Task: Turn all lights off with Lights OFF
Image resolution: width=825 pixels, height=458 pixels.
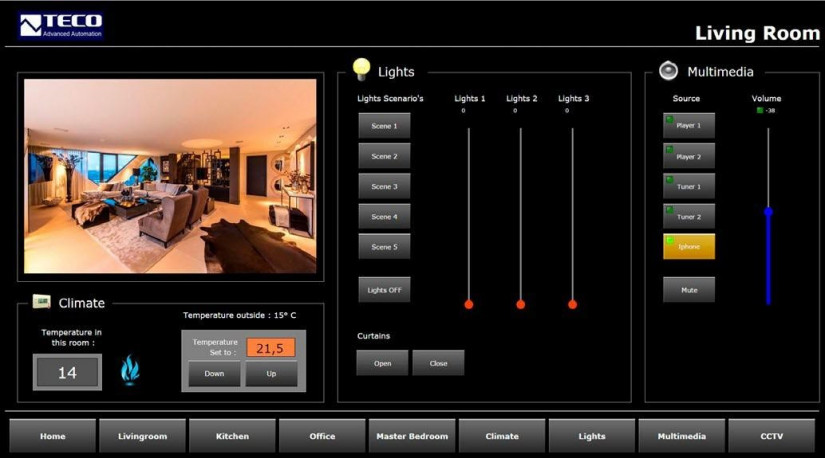Action: point(384,290)
